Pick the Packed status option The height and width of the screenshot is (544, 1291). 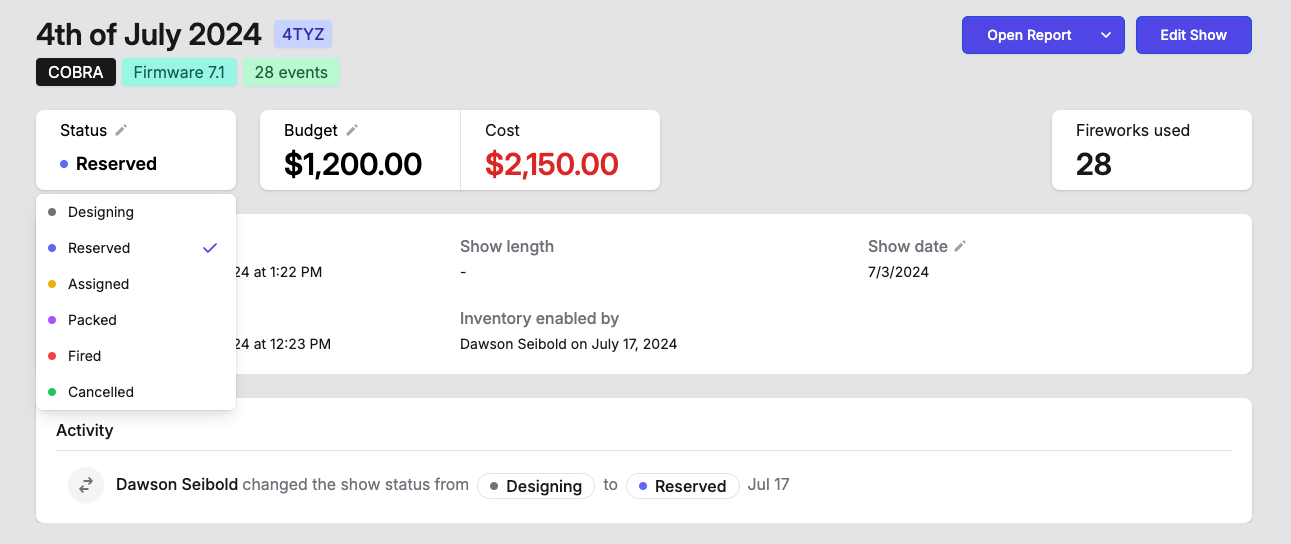coord(92,320)
